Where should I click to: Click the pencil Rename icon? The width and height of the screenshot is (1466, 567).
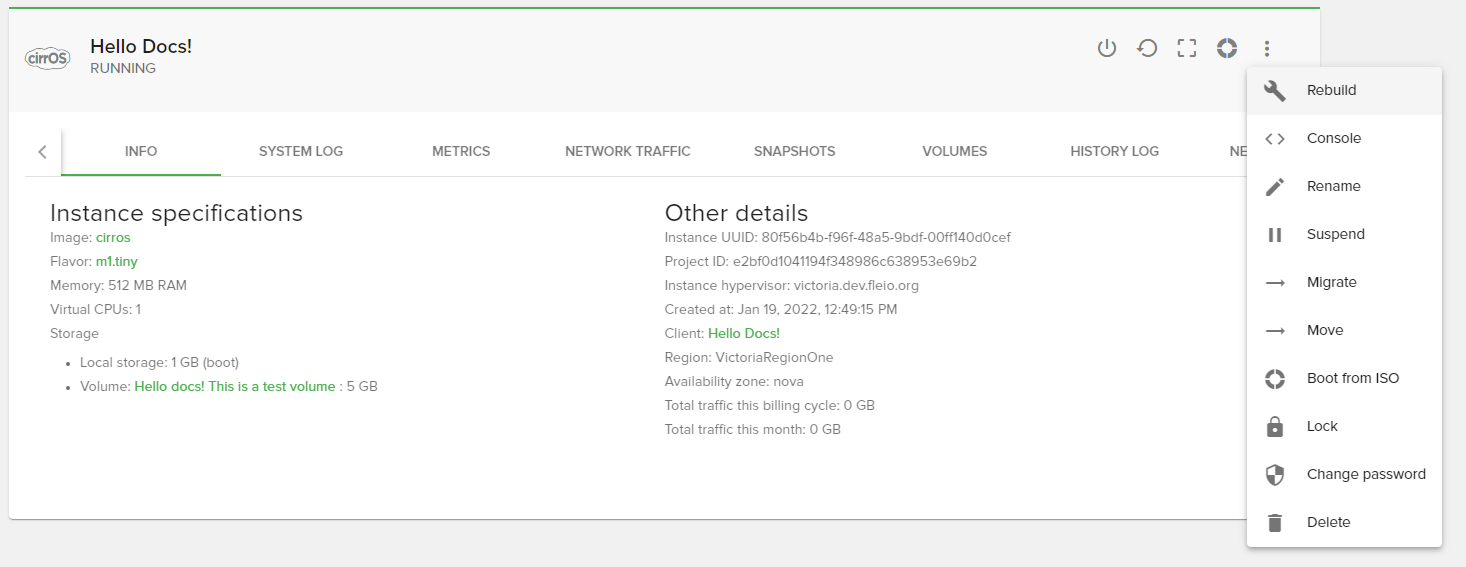pos(1275,186)
